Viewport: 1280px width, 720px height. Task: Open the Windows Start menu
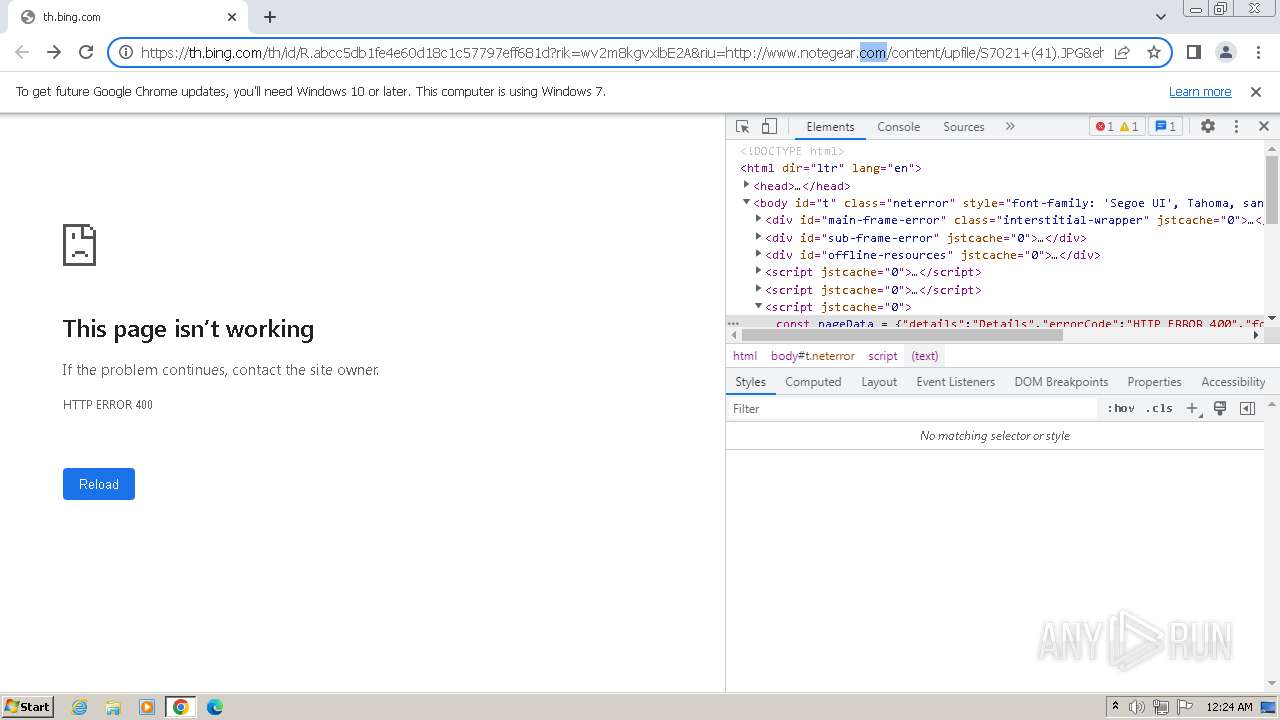click(x=27, y=707)
